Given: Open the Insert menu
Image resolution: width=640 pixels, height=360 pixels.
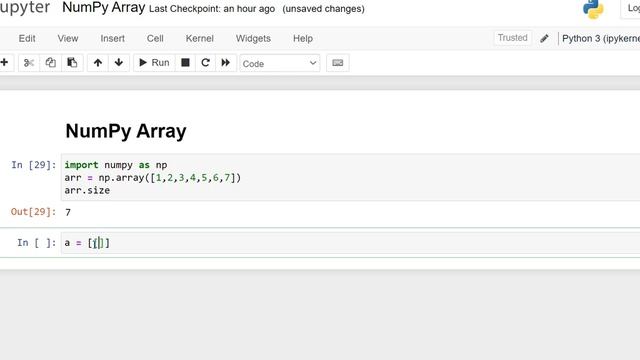Looking at the screenshot, I should (112, 38).
